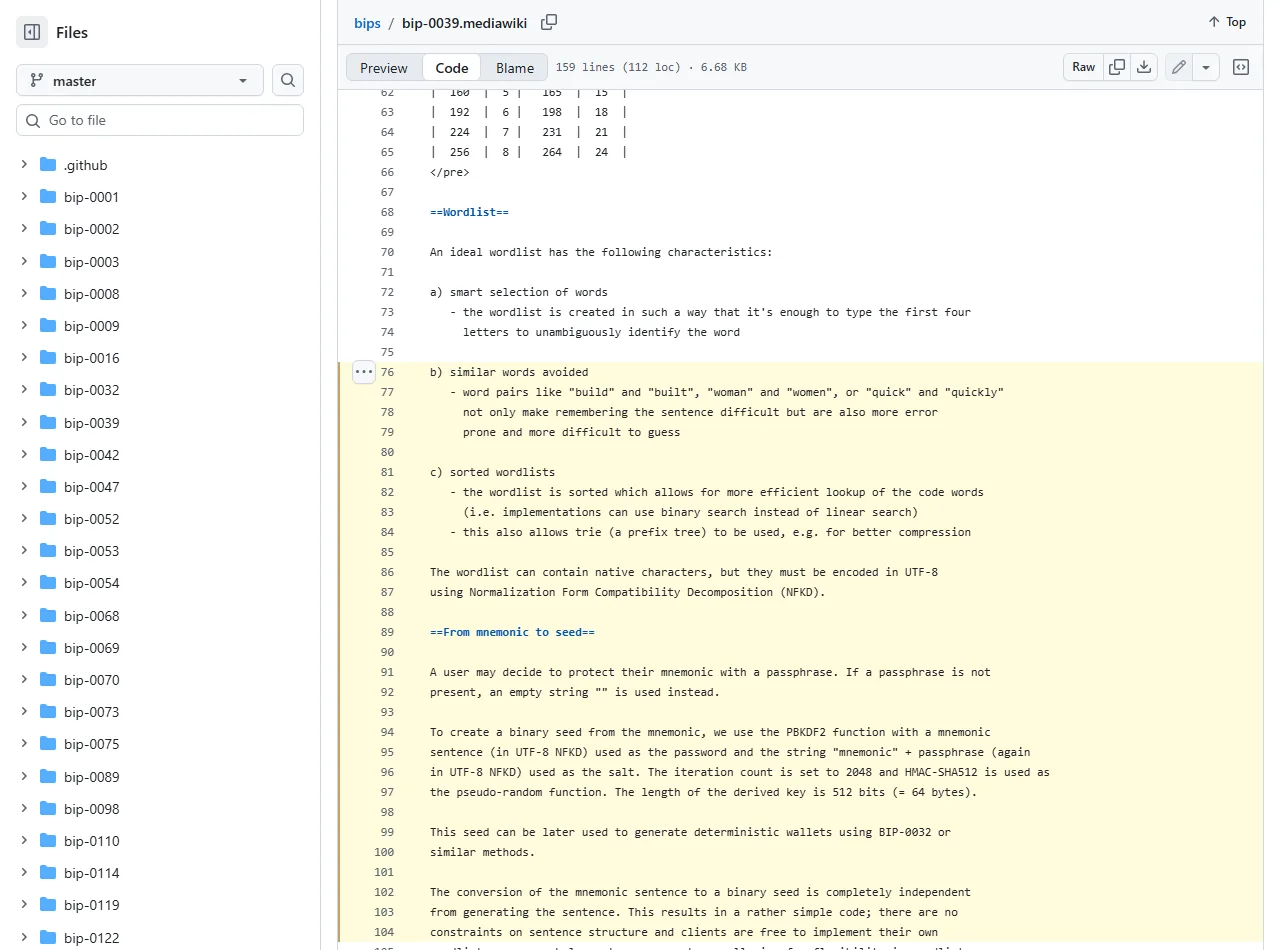
Task: Open the bip-0069 folder
Action: click(91, 648)
